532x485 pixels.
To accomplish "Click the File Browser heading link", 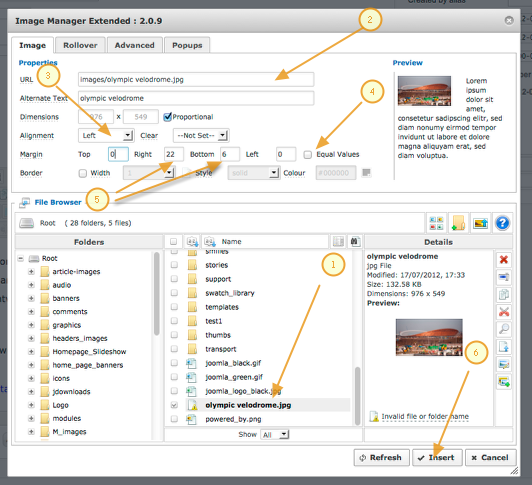I will click(x=58, y=202).
